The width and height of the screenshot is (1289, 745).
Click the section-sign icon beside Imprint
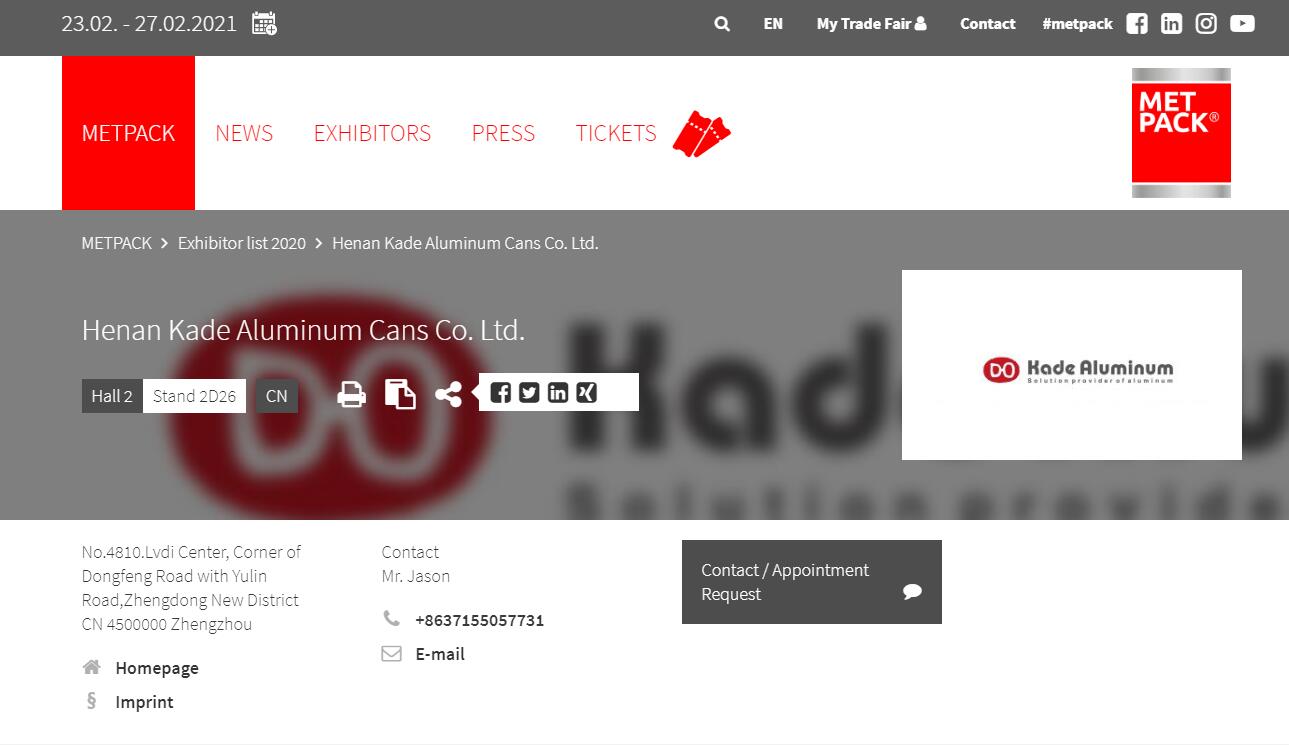click(91, 700)
